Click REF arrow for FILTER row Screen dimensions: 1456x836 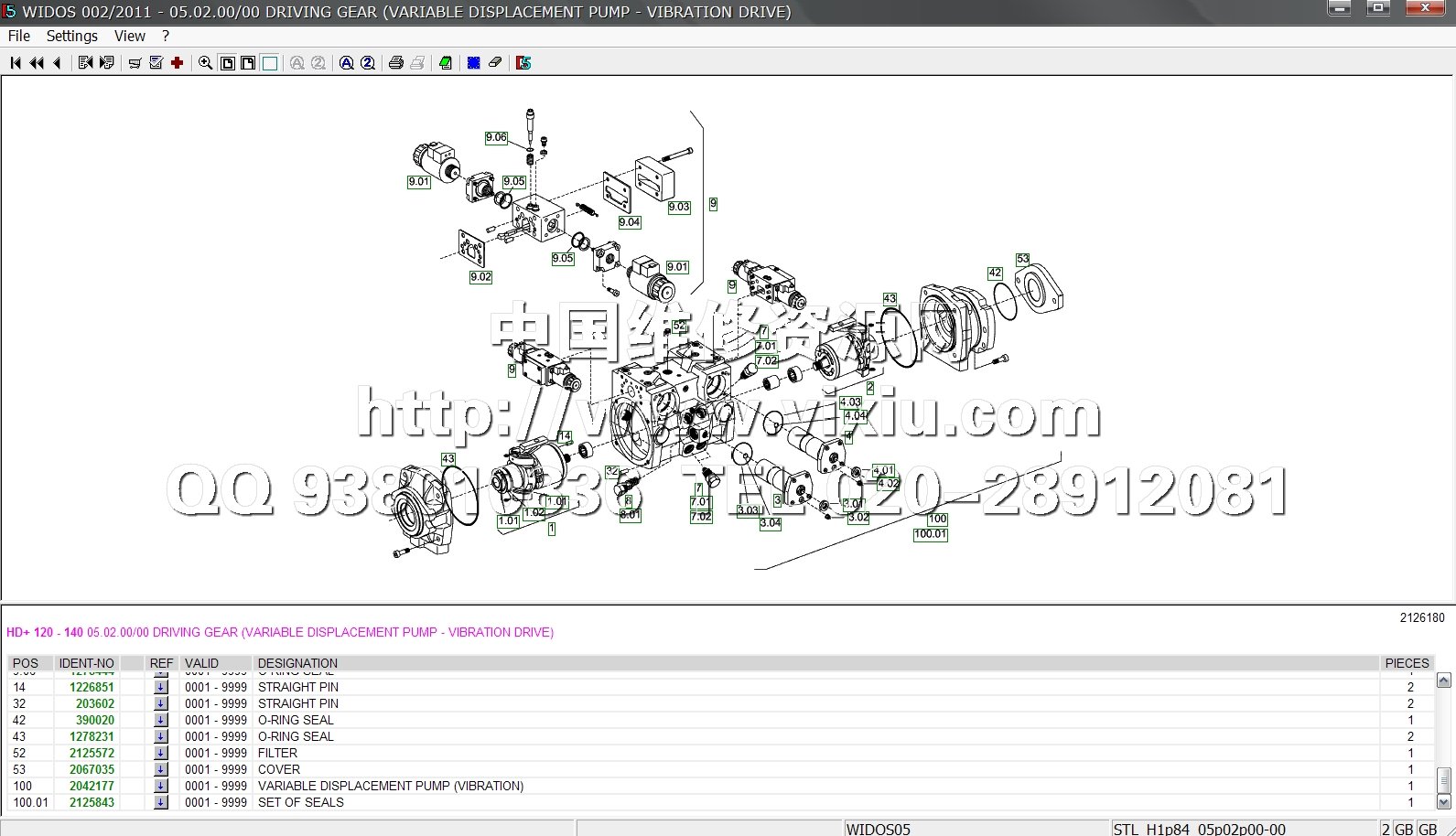pos(161,753)
